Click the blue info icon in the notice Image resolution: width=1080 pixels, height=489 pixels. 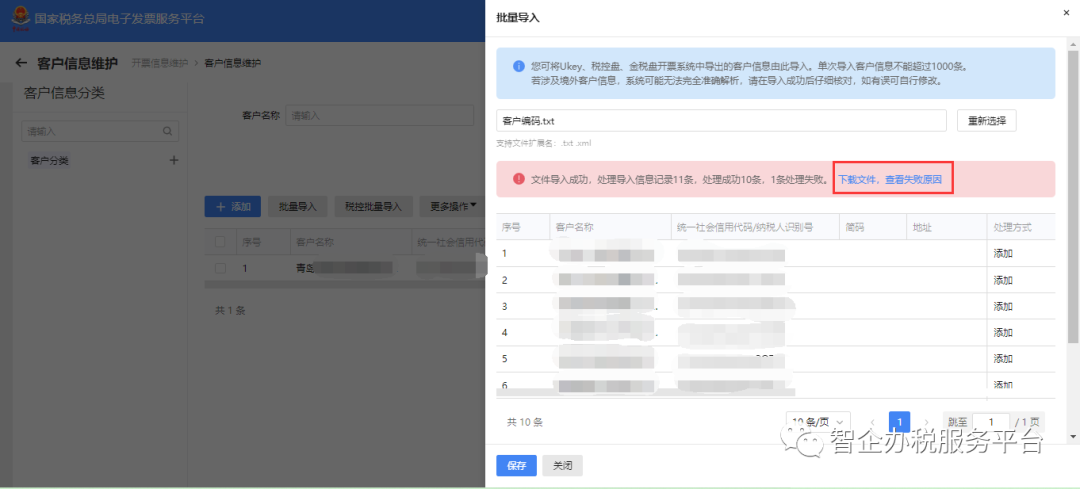[519, 67]
